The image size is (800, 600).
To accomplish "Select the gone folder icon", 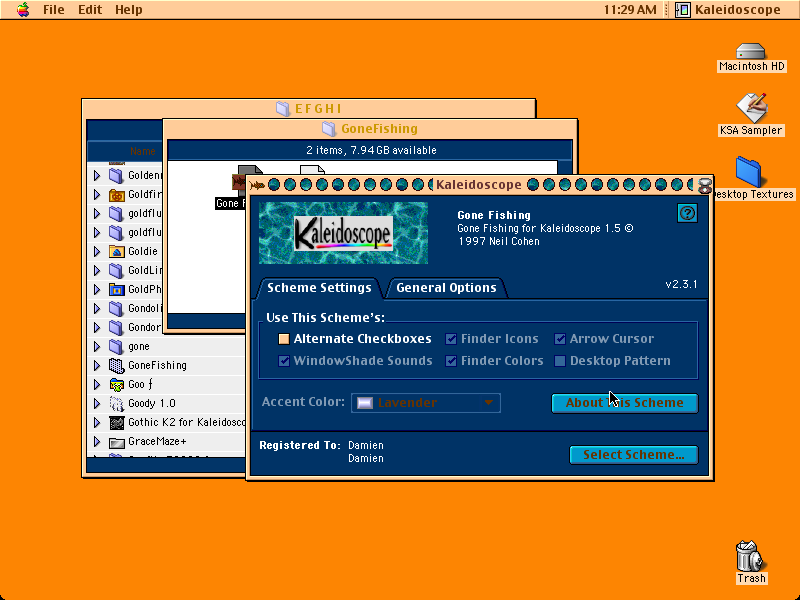I will pos(116,346).
